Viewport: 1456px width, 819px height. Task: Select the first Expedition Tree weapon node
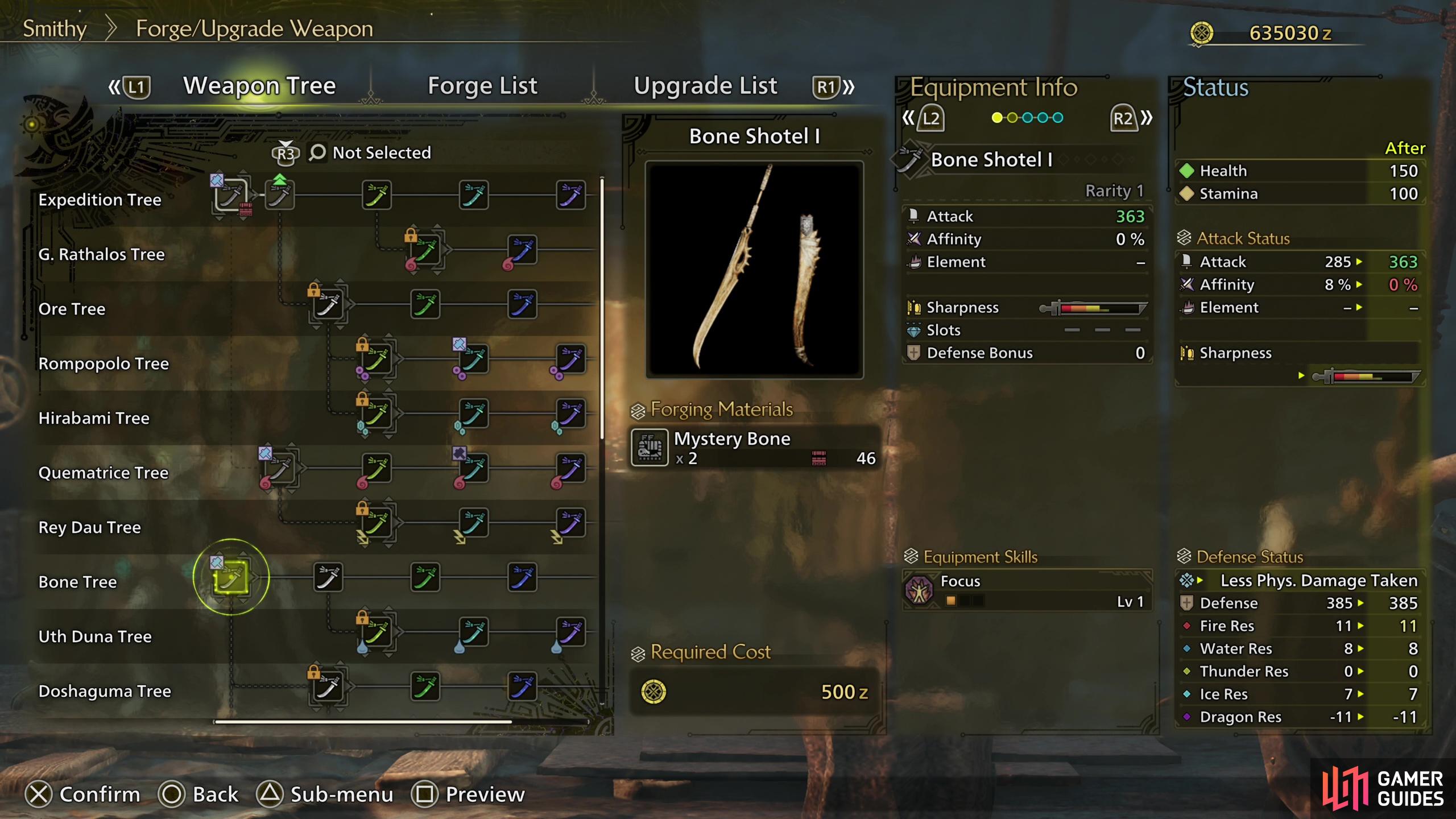(x=231, y=196)
